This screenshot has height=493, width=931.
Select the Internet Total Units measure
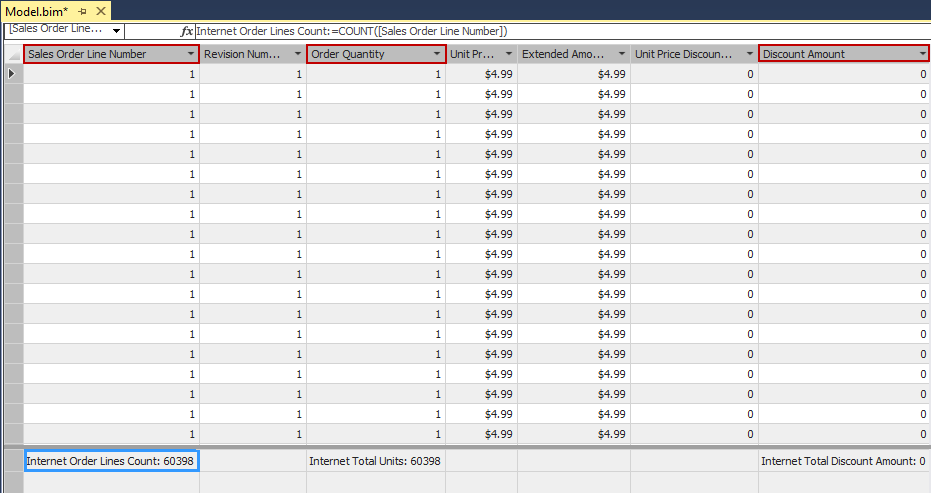pos(375,461)
